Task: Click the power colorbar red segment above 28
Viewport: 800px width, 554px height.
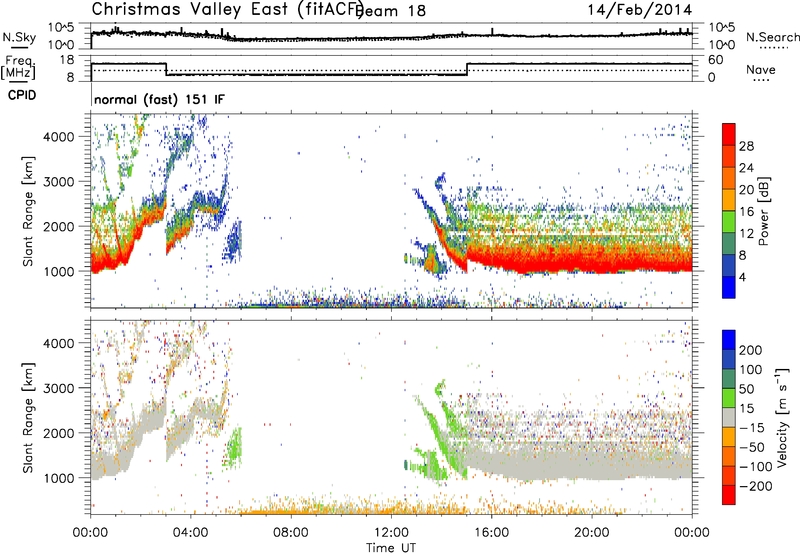Action: [729, 134]
